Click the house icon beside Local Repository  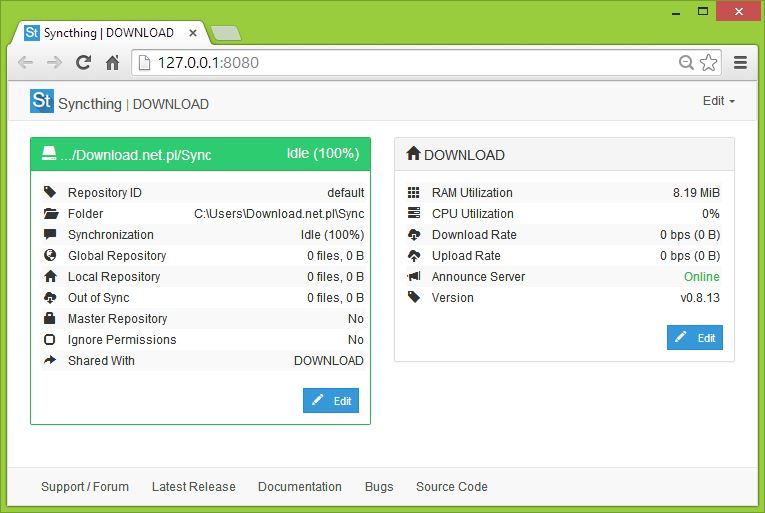pyautogui.click(x=50, y=276)
